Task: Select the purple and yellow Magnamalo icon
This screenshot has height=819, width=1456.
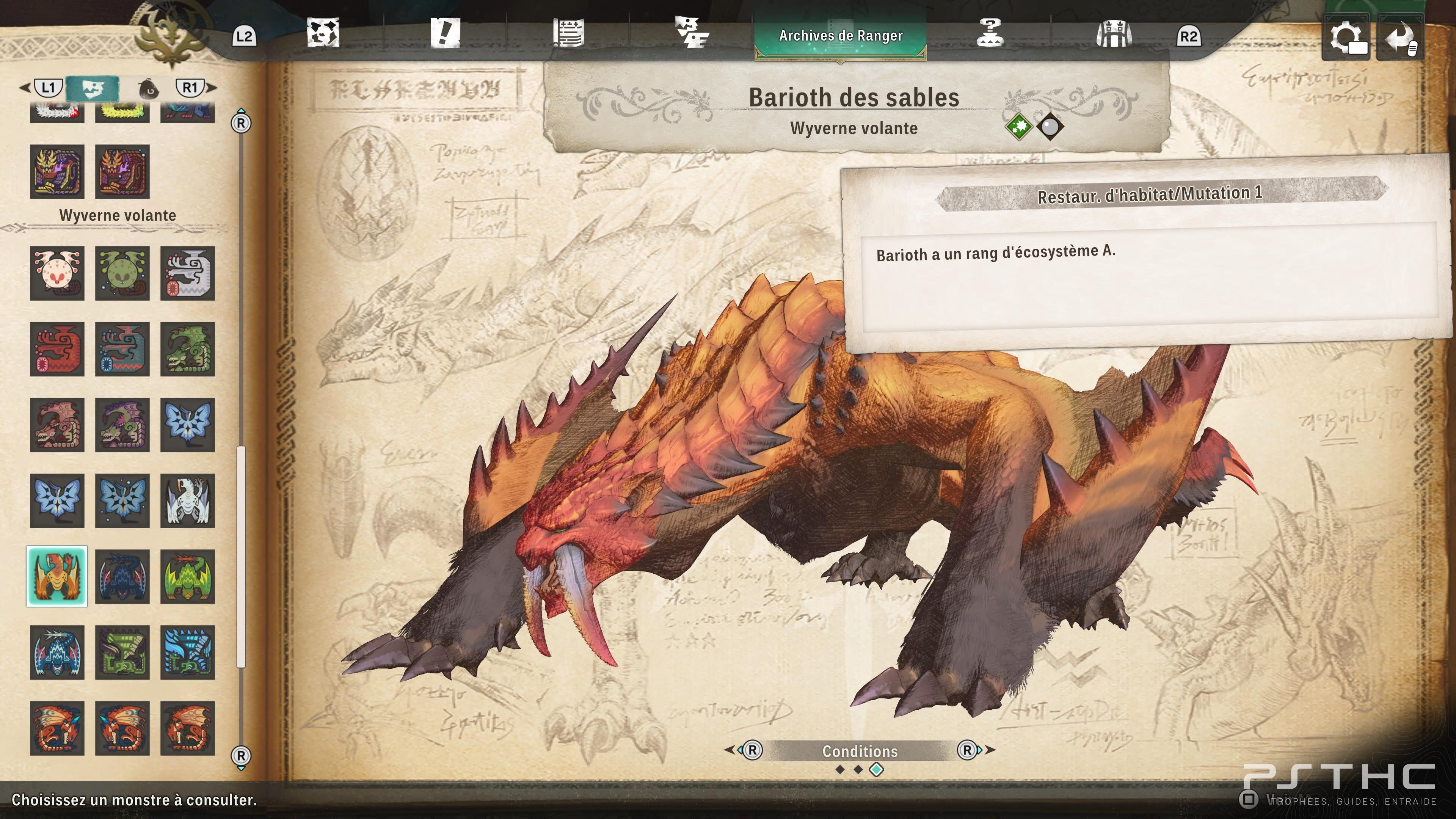Action: pos(57,171)
